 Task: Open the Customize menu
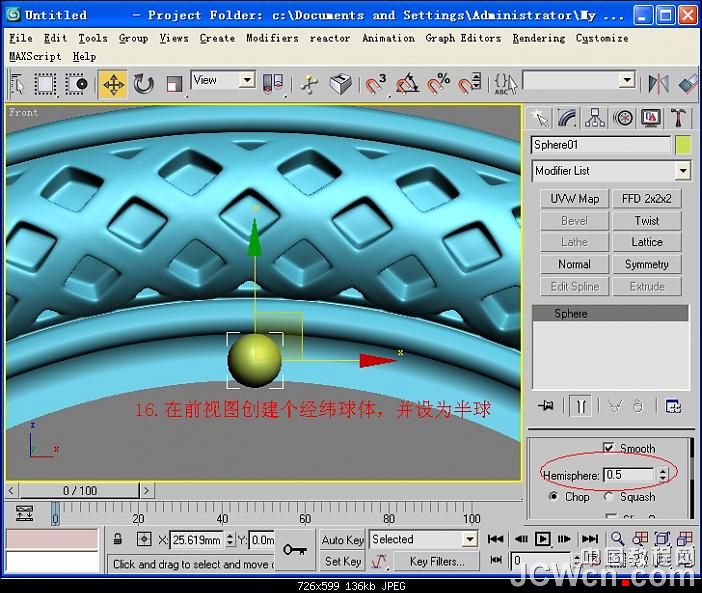click(602, 38)
